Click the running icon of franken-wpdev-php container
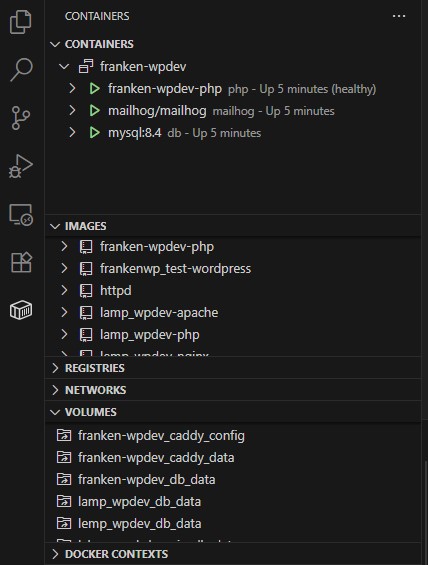428x565 pixels. 94,89
